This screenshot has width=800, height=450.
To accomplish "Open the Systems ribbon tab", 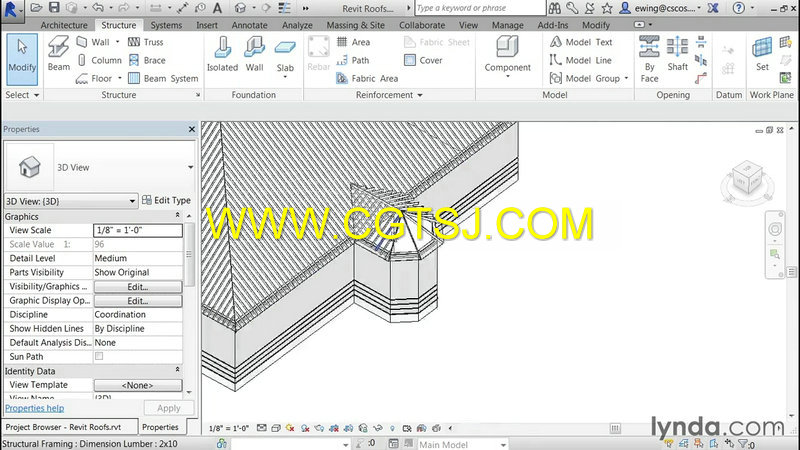I will [x=166, y=25].
